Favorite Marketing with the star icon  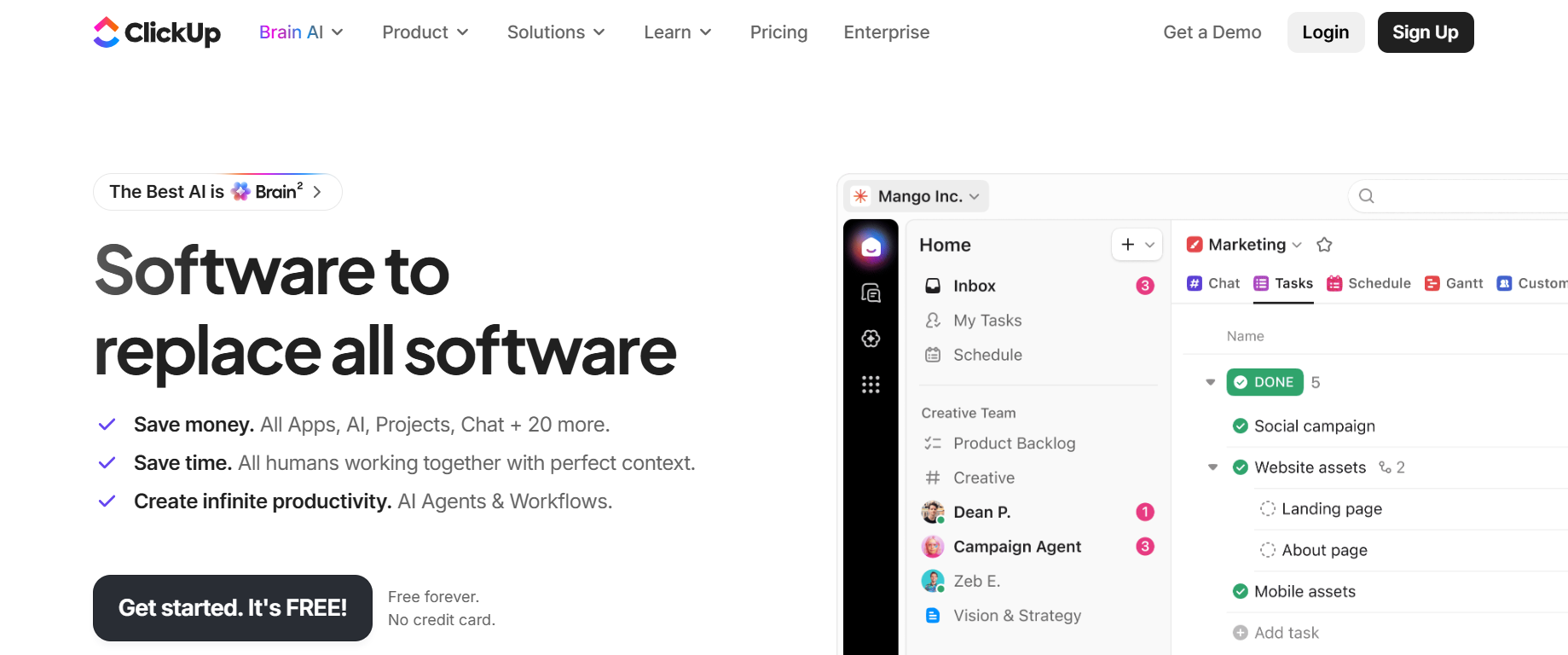pyautogui.click(x=1324, y=245)
